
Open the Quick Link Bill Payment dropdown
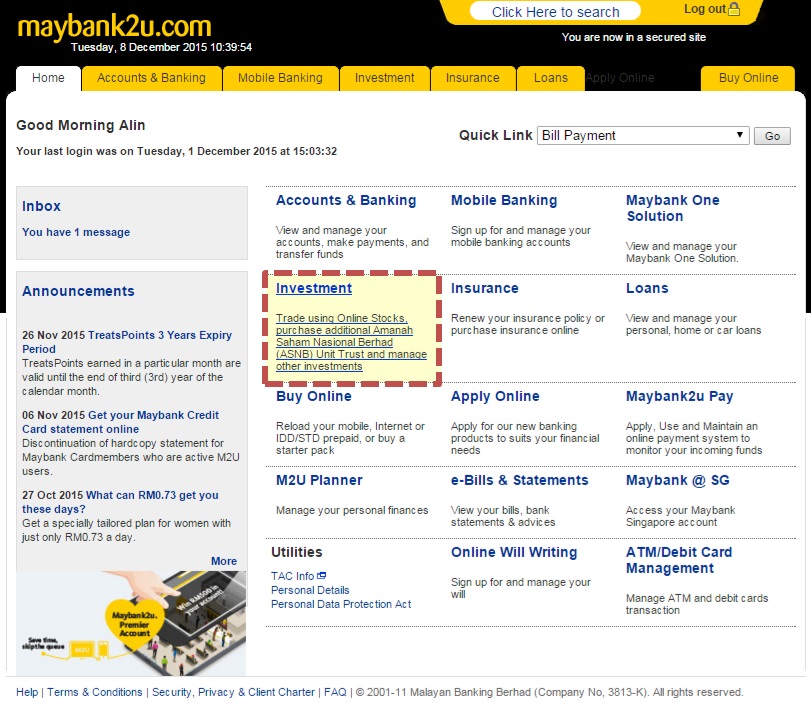click(643, 136)
